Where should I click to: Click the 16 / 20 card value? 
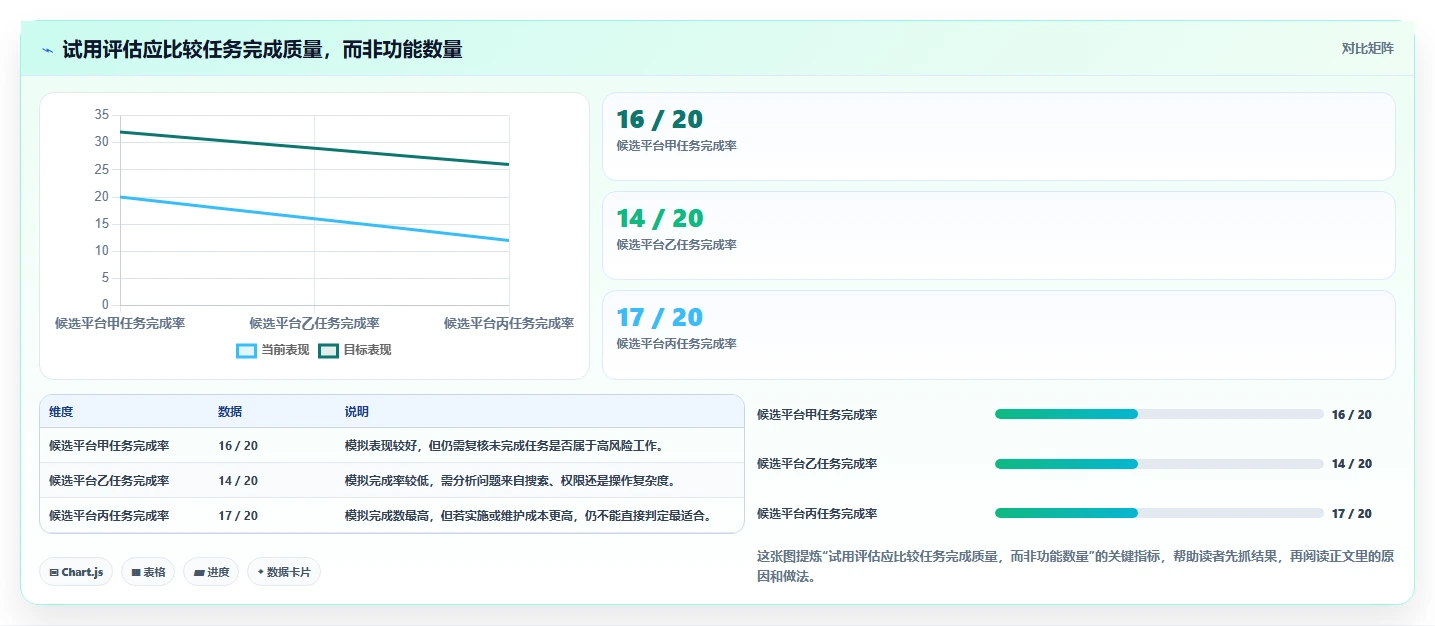pos(660,120)
